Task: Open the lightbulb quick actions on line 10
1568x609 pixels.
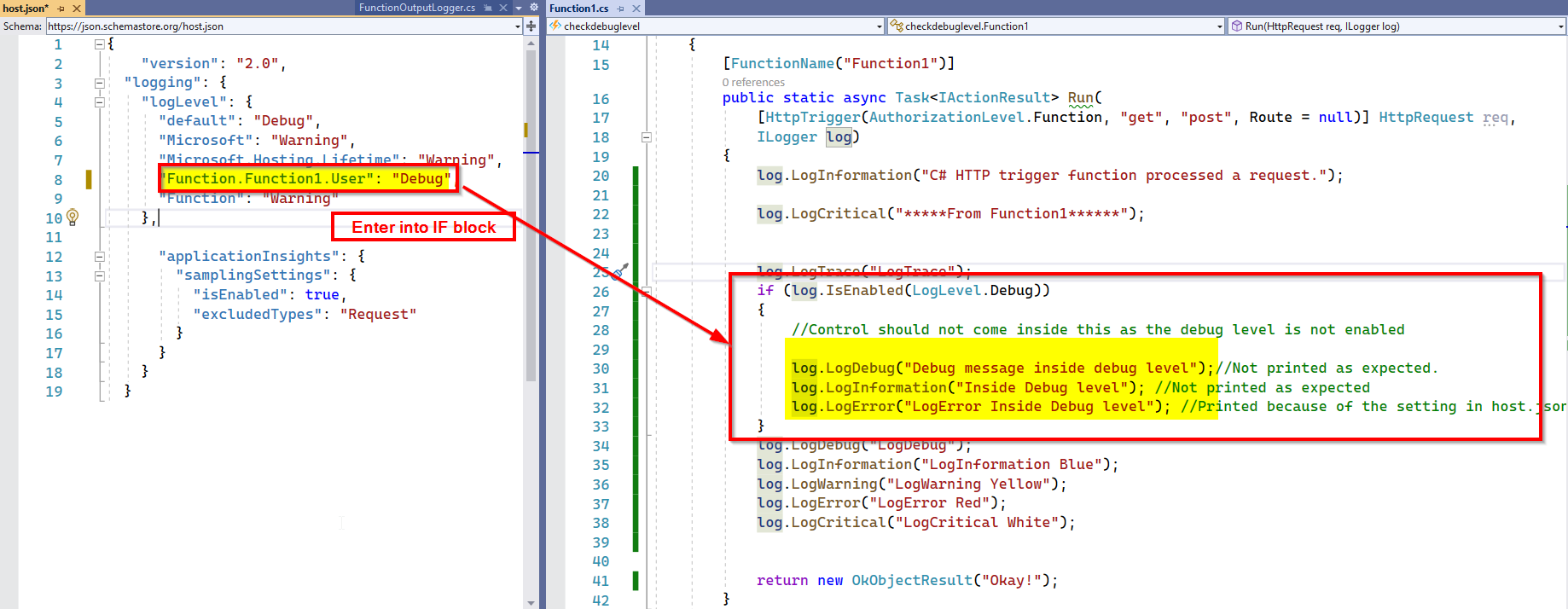Action: (x=73, y=217)
